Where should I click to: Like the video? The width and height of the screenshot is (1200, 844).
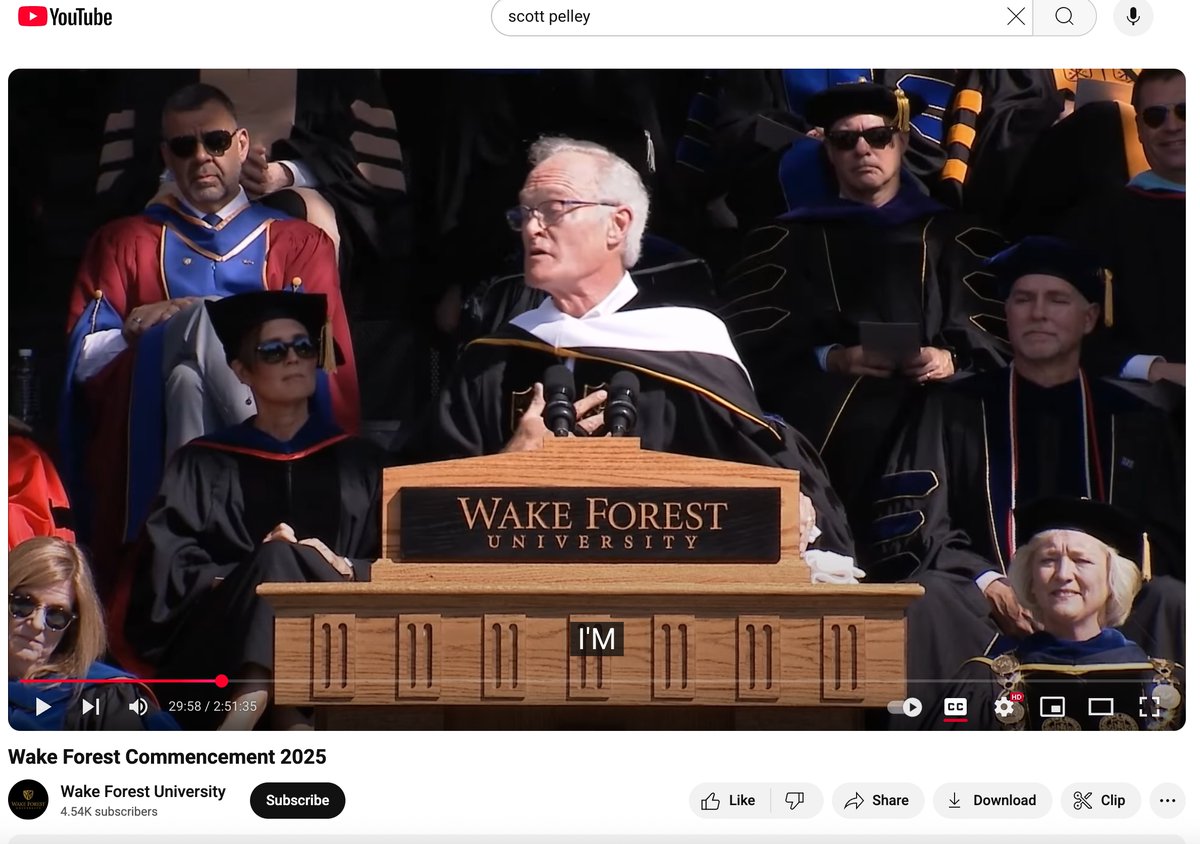pyautogui.click(x=729, y=800)
